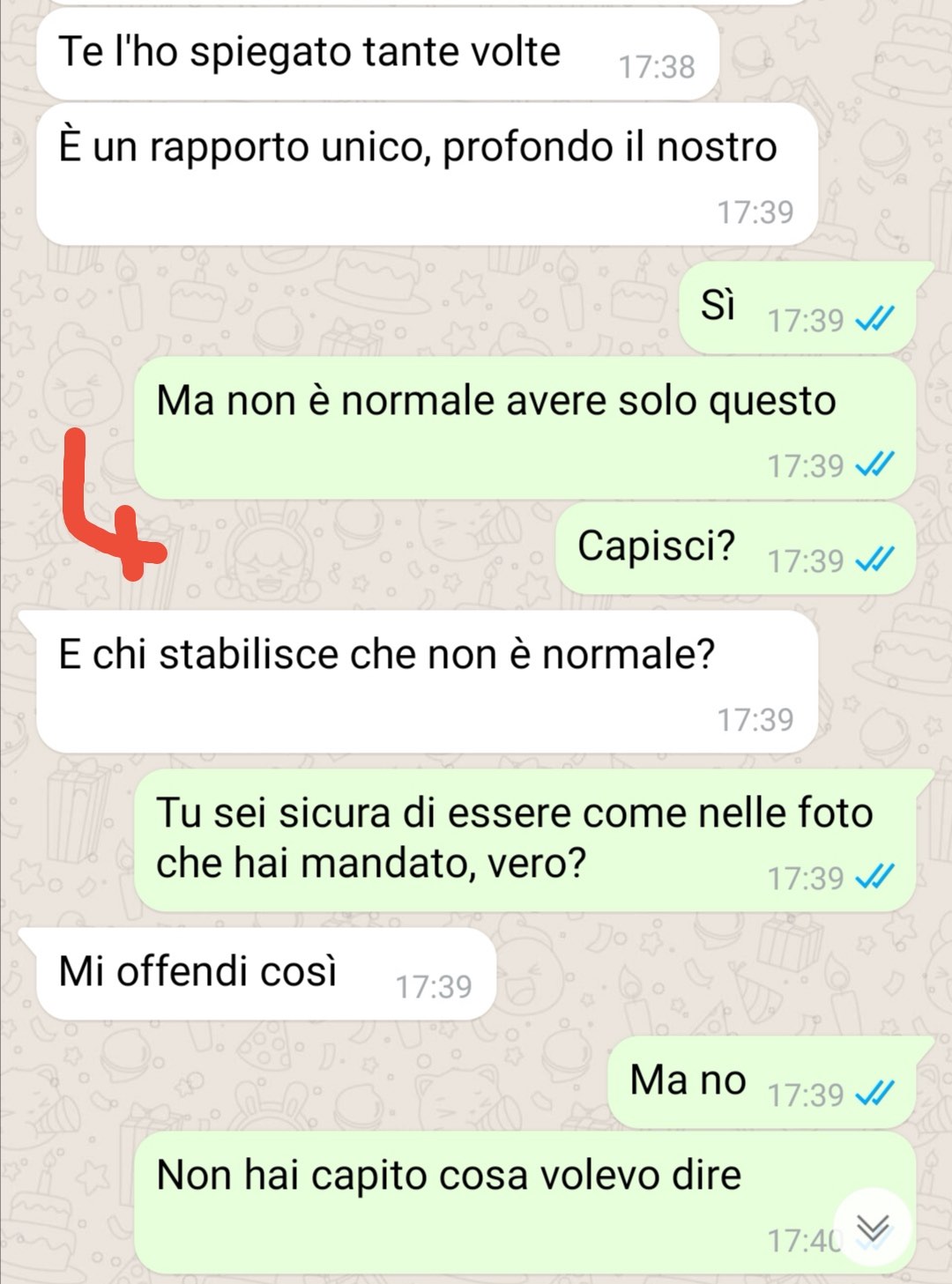Tap the scroll-to-bottom double chevron button
952x1284 pixels.
click(872, 1228)
